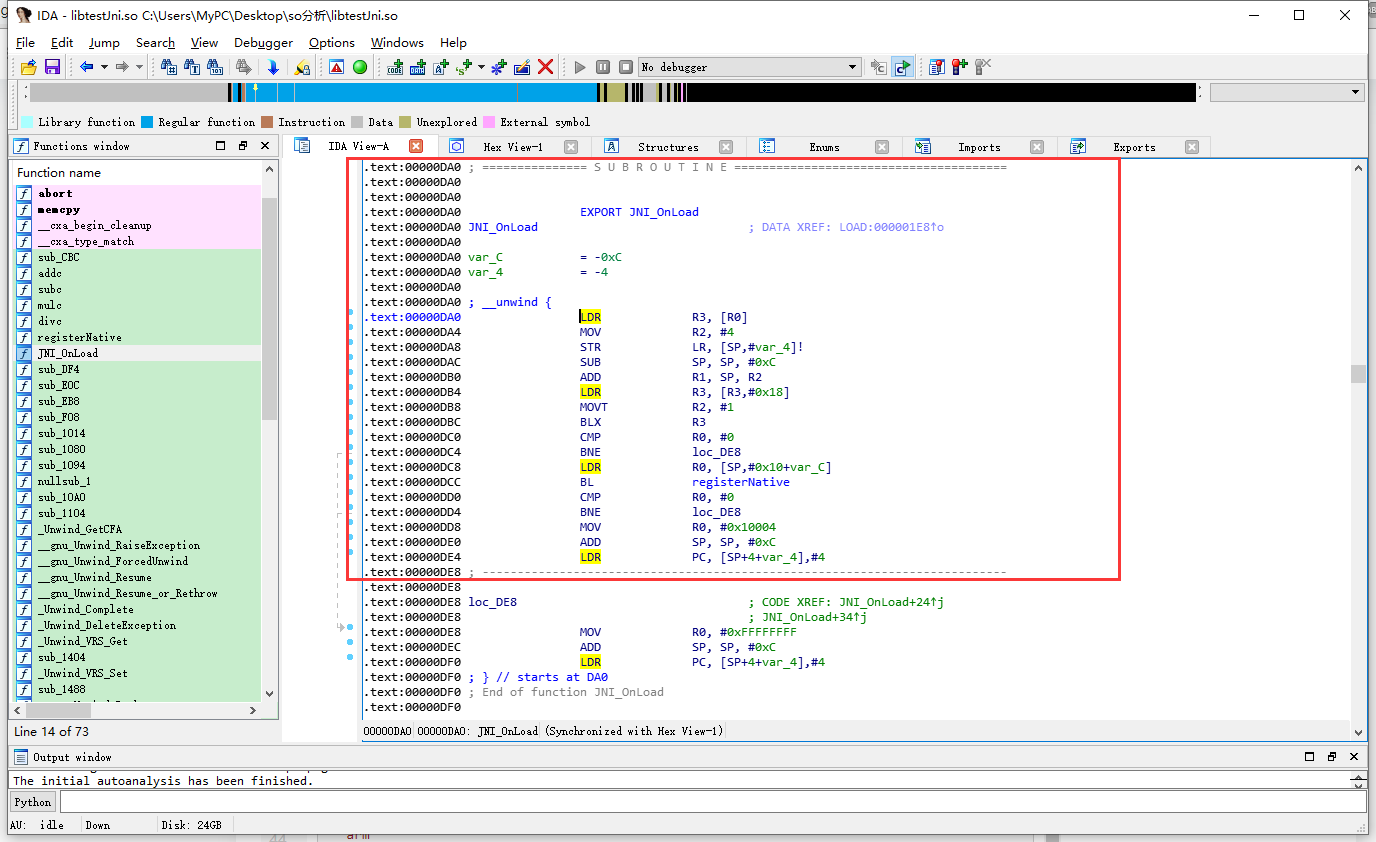Click the green circle status icon
1376x842 pixels.
click(x=360, y=67)
